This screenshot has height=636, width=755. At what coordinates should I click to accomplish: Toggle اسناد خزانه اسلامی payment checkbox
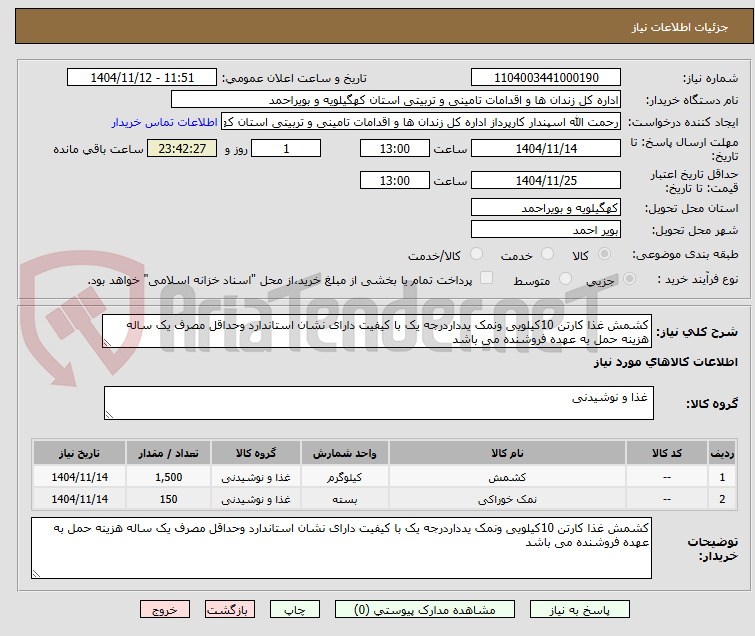(487, 278)
